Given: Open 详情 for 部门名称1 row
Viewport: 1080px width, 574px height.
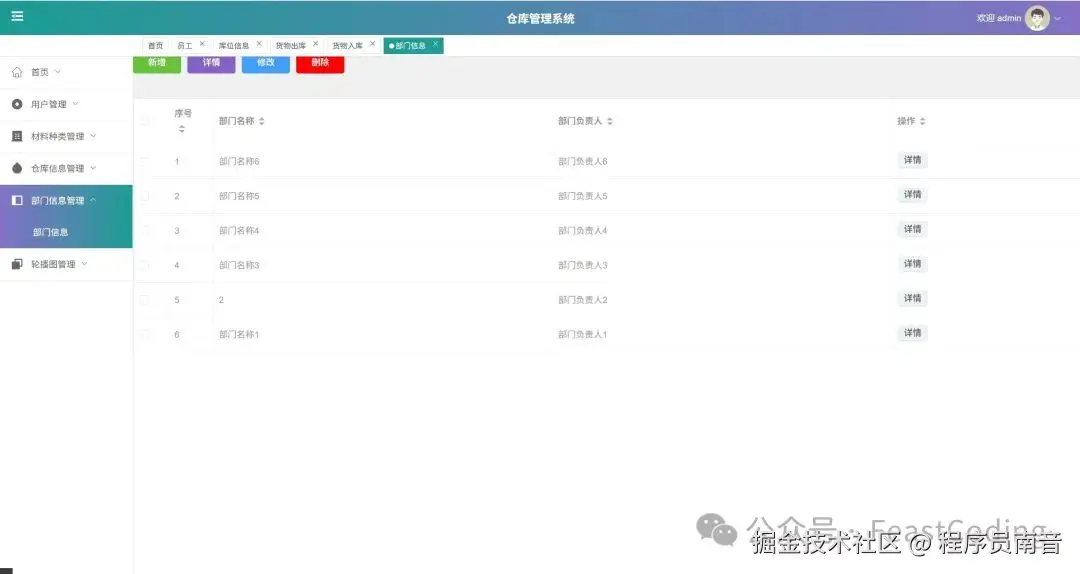Looking at the screenshot, I should pos(913,333).
